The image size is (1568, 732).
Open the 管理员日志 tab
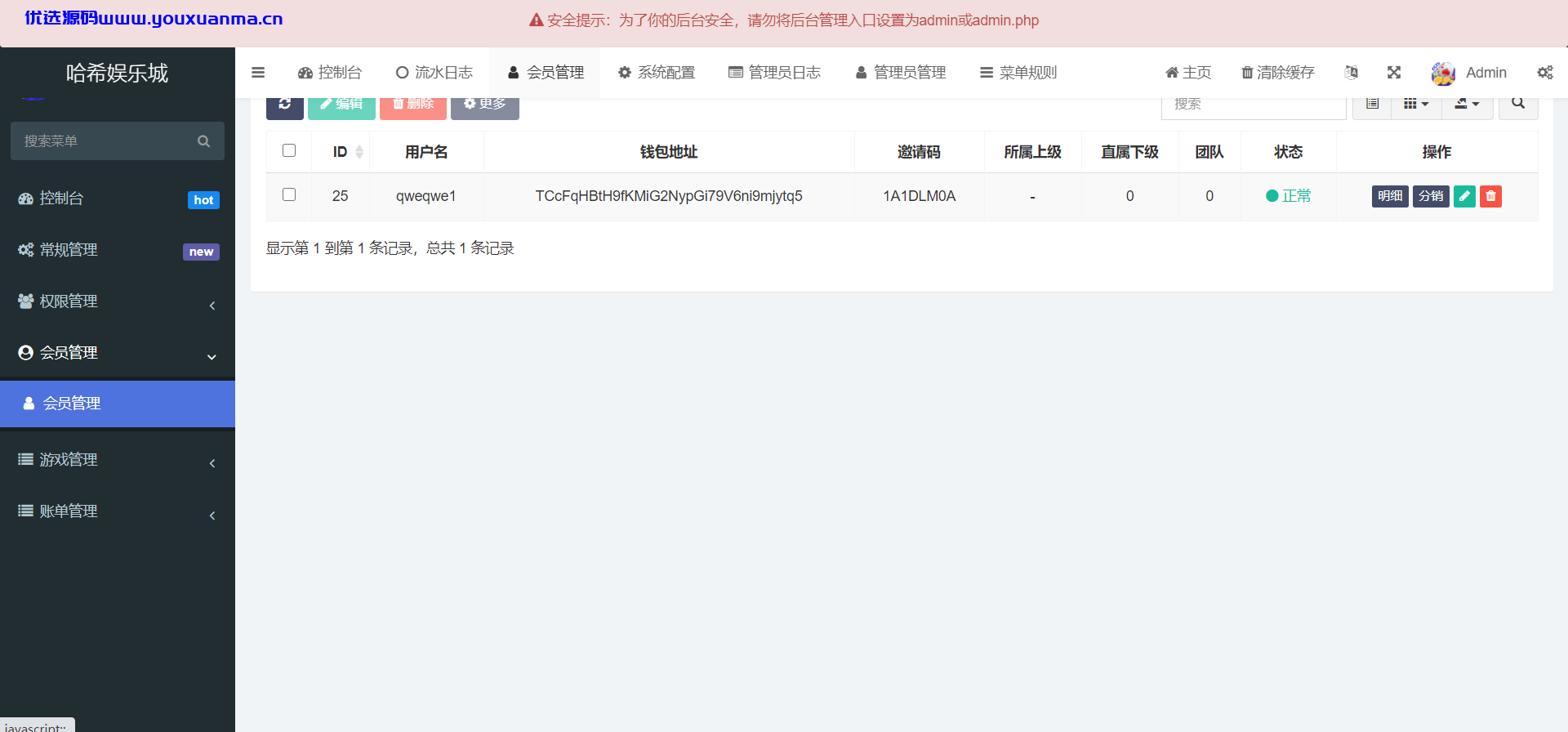coord(774,73)
